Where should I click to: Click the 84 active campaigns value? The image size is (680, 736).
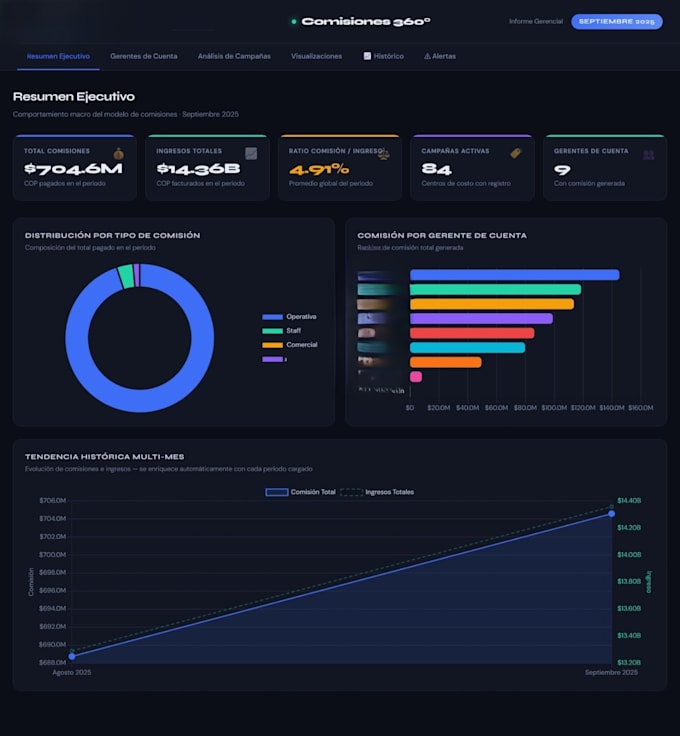(436, 169)
